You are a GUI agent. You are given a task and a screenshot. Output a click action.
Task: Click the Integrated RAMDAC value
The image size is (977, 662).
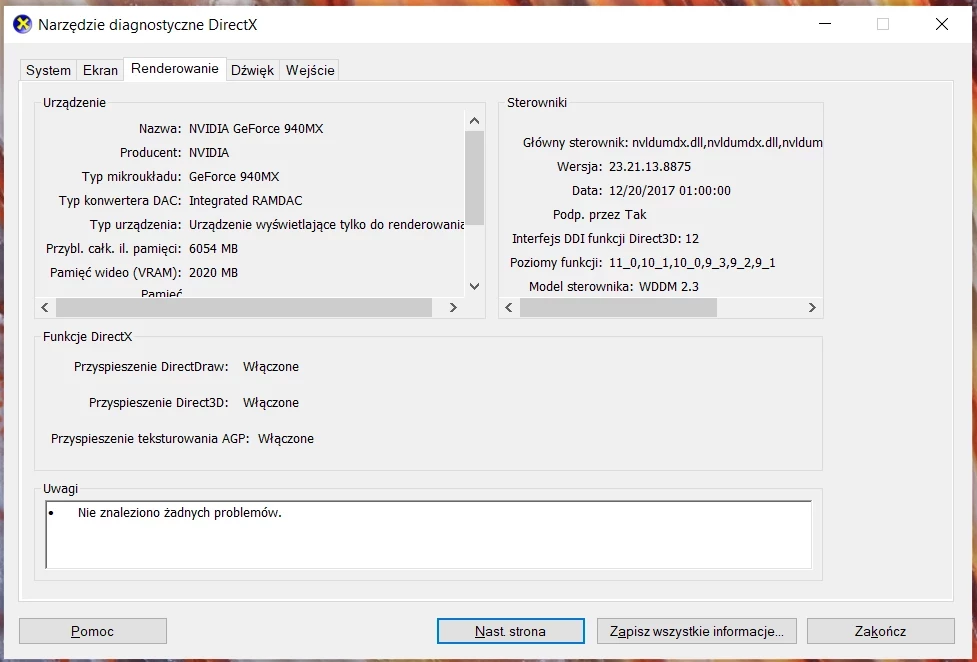pyautogui.click(x=245, y=201)
